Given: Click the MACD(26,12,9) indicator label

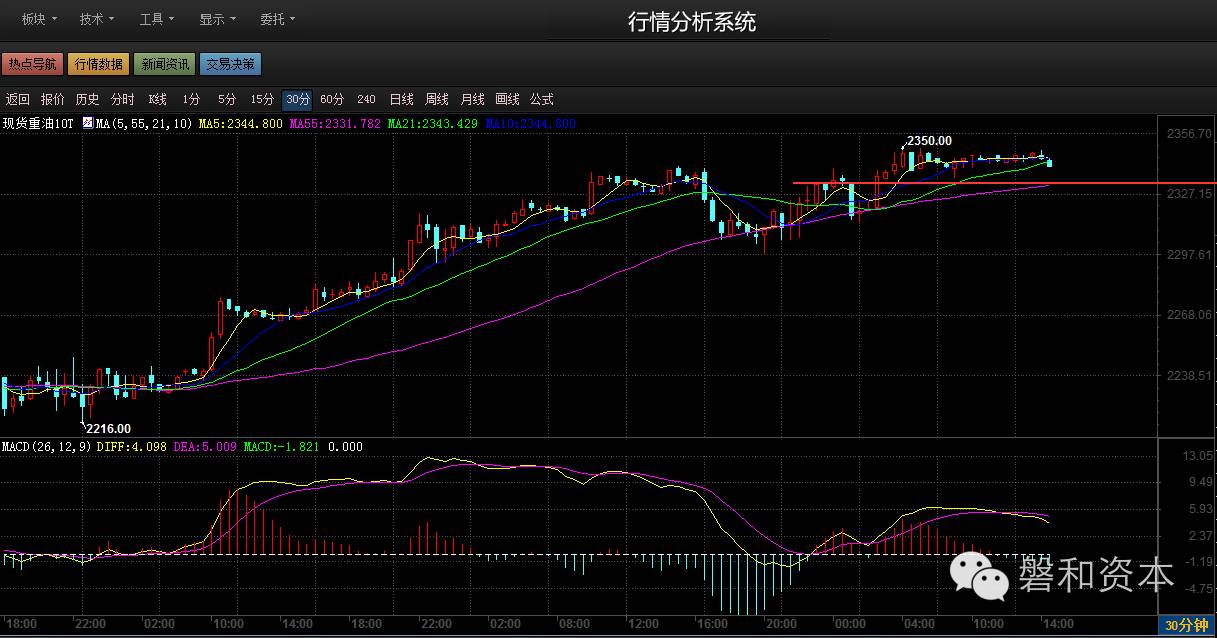Looking at the screenshot, I should click(x=44, y=446).
